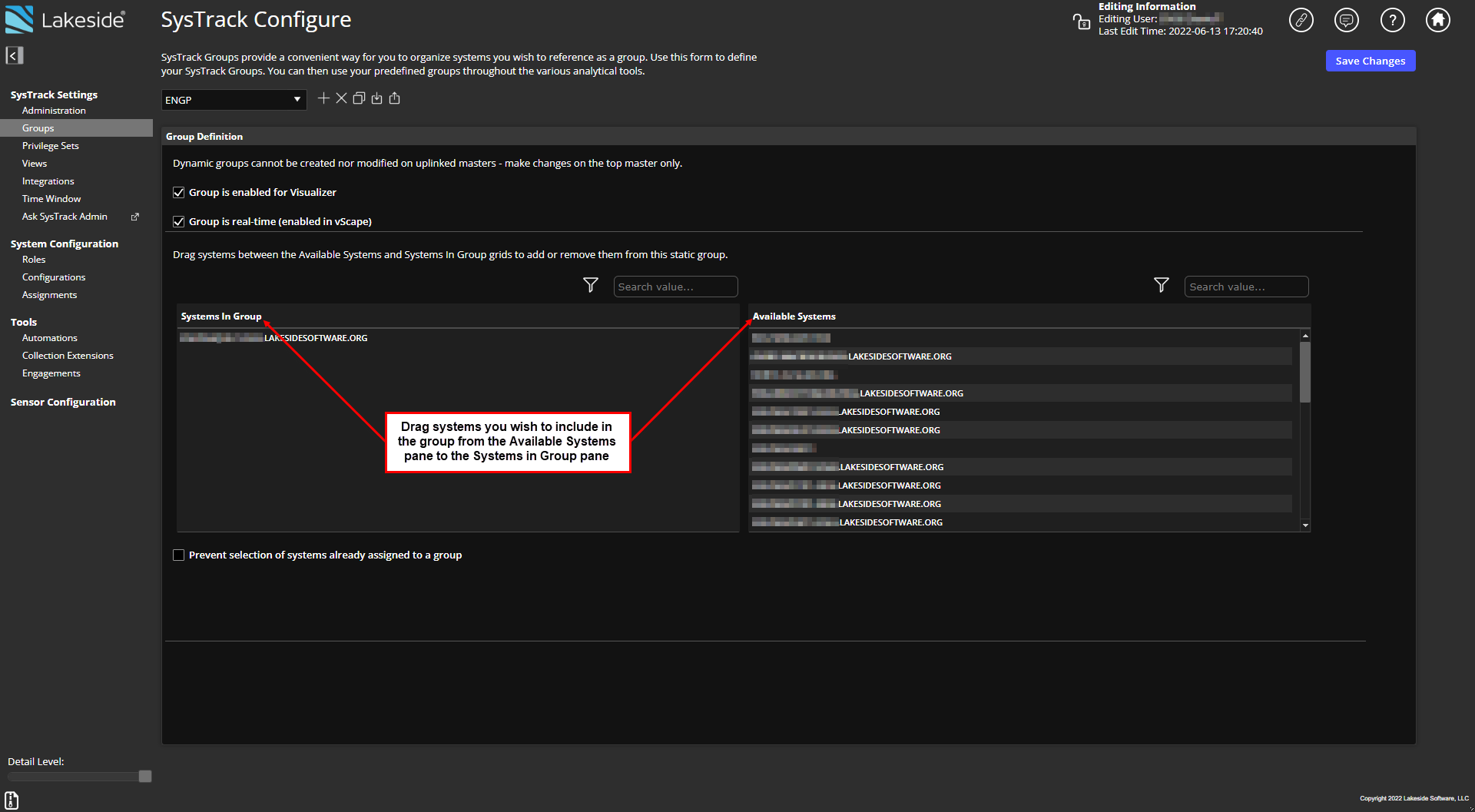
Task: Uncheck Group is real-time (enabled in vScape)
Action: pos(178,222)
